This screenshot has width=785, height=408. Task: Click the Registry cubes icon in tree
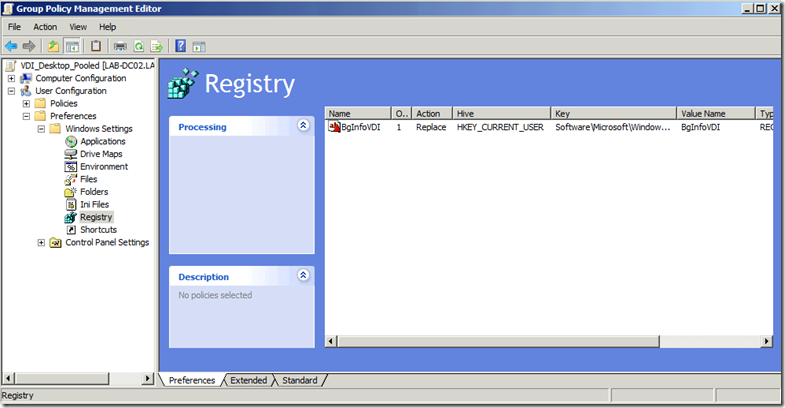[71, 217]
